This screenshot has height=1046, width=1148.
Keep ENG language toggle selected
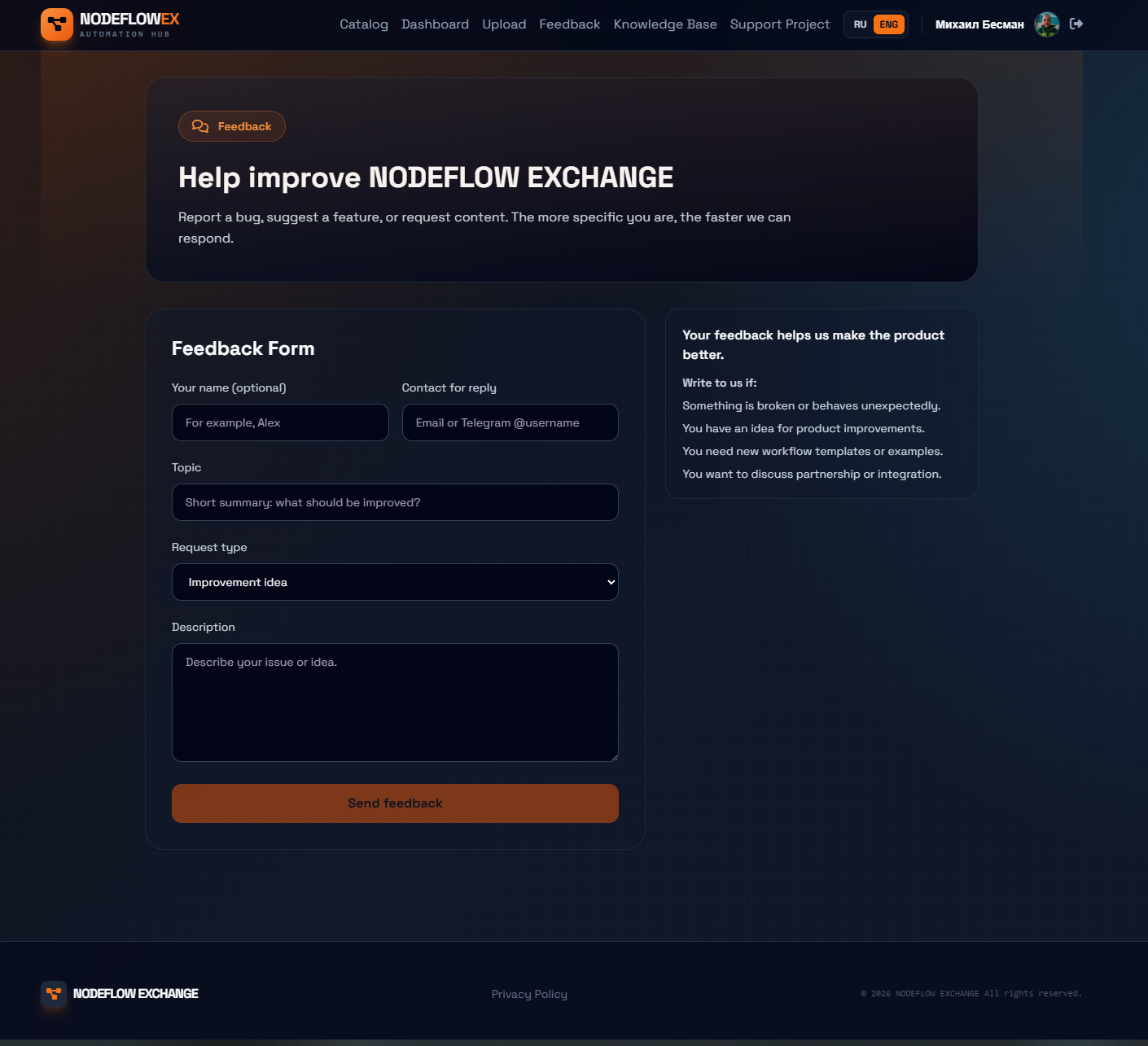[888, 24]
